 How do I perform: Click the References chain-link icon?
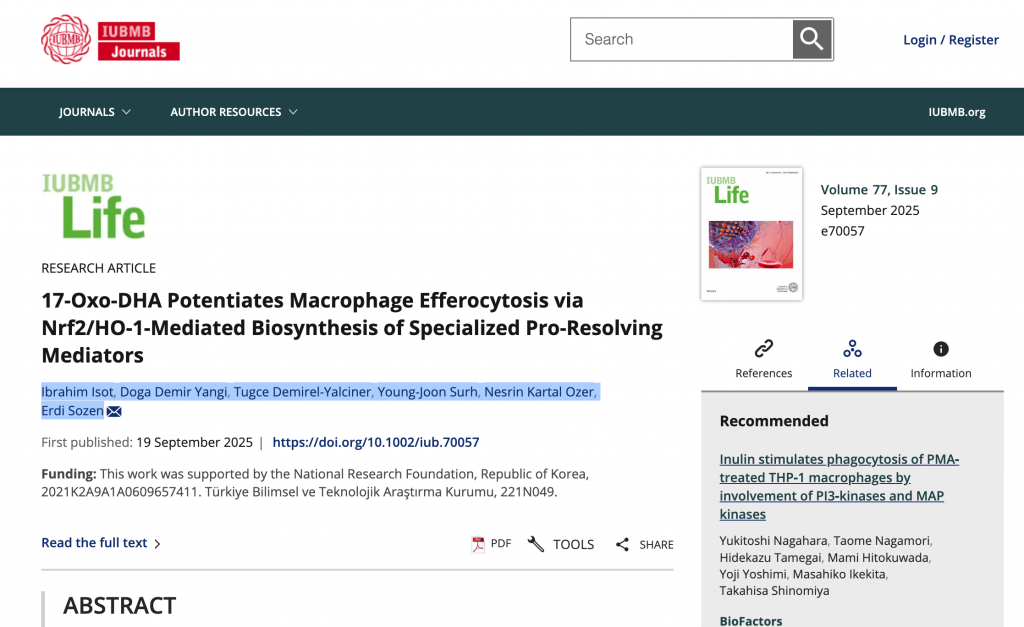(x=764, y=349)
